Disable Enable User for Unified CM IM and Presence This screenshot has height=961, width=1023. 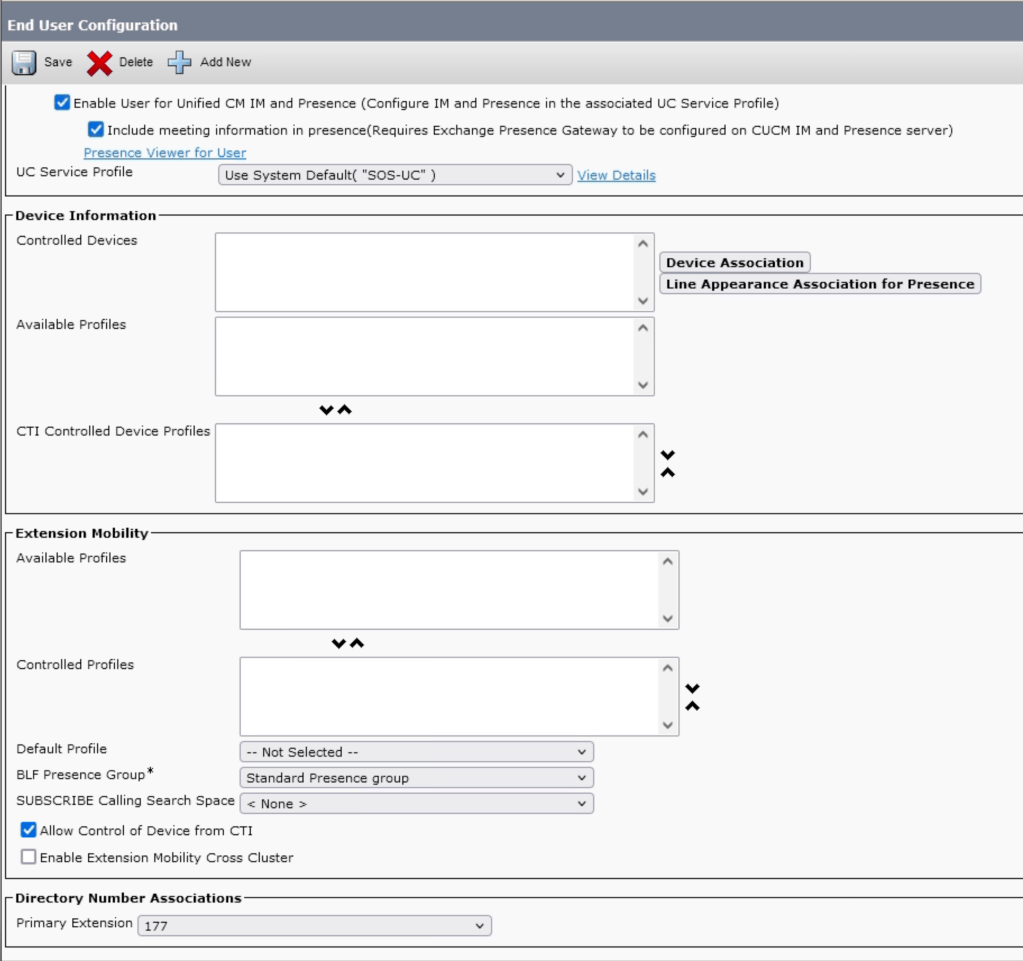click(63, 103)
